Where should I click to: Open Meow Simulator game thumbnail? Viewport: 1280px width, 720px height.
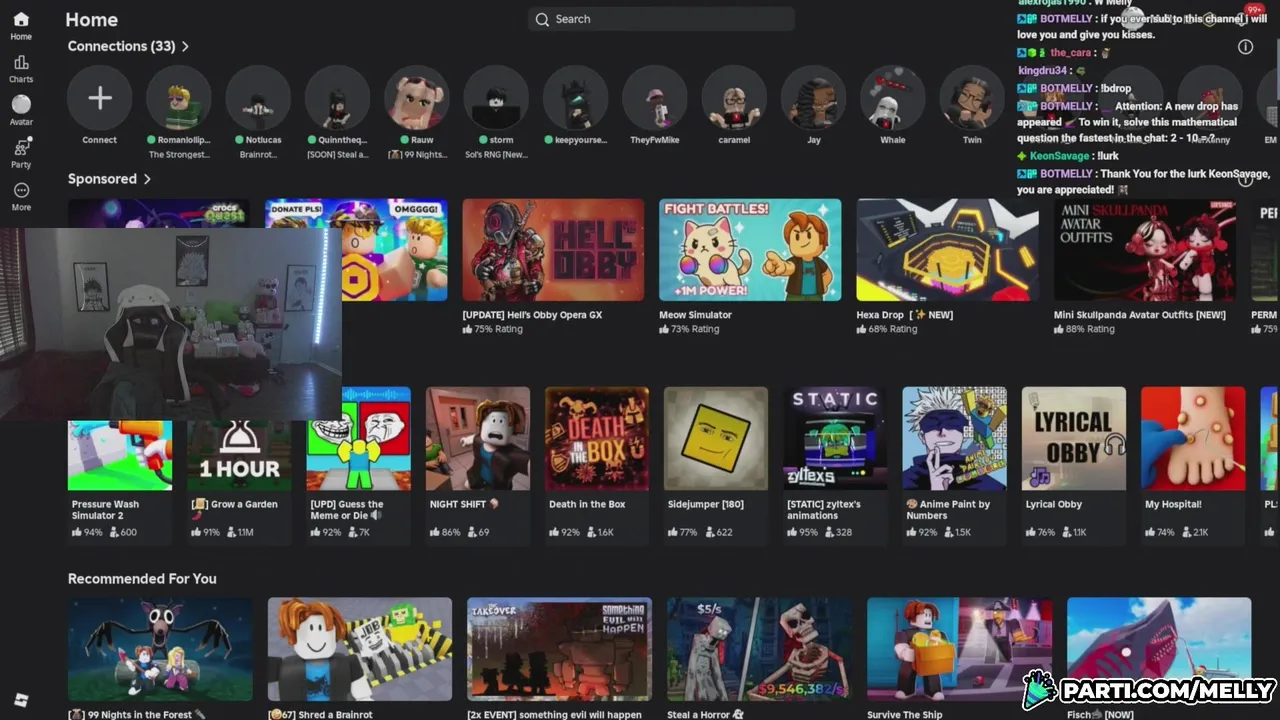click(750, 250)
